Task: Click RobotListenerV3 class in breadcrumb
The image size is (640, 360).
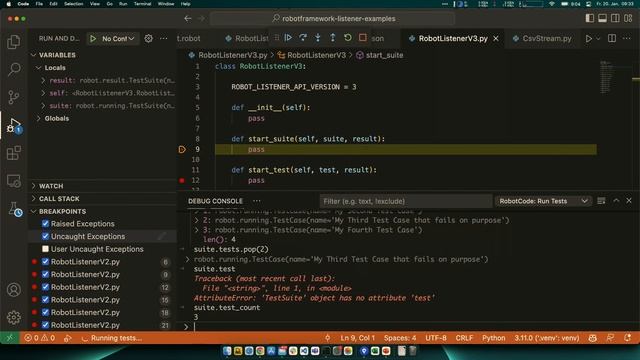Action: pyautogui.click(x=316, y=55)
